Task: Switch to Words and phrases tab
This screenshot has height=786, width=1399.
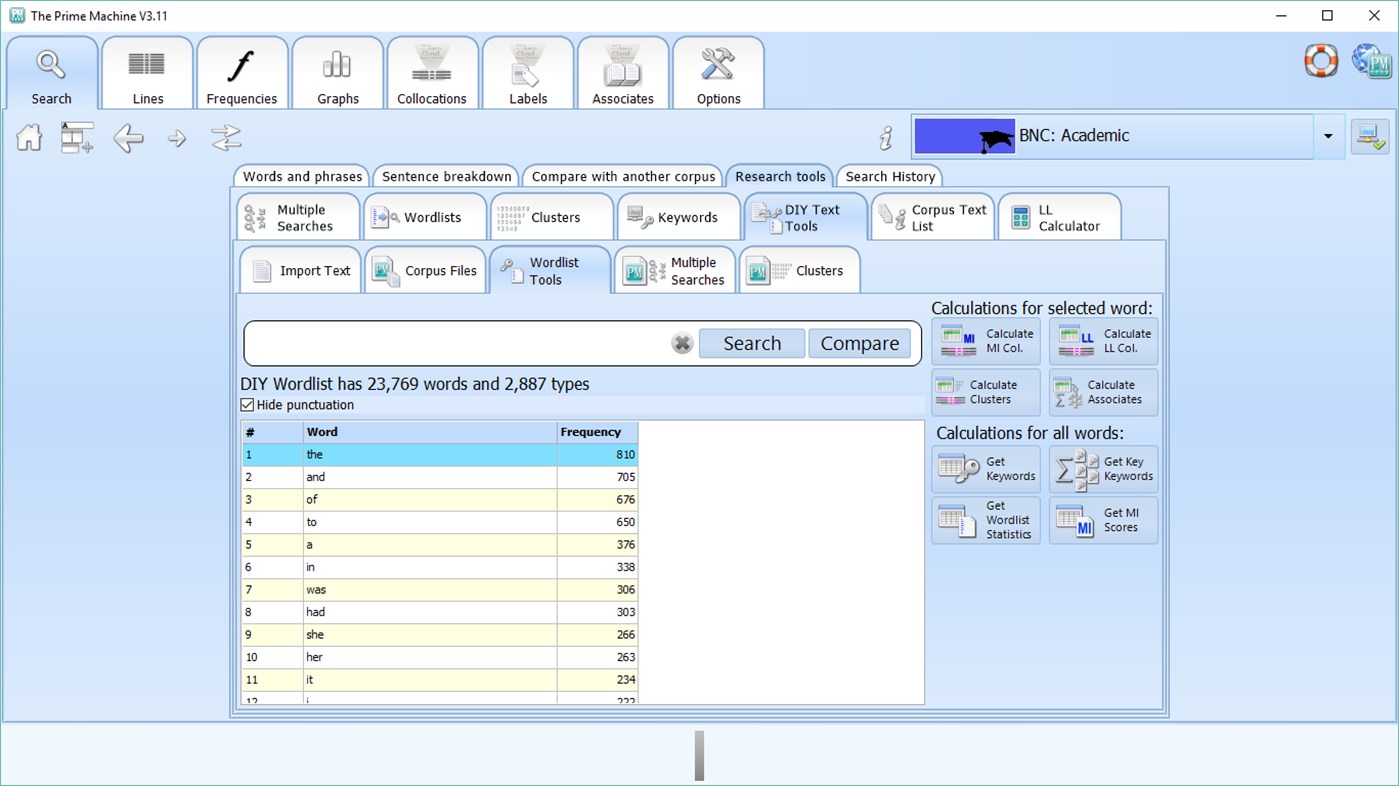Action: coord(302,176)
